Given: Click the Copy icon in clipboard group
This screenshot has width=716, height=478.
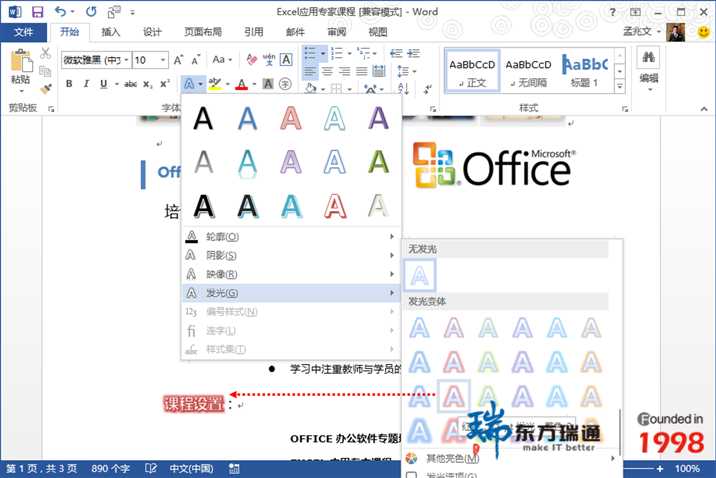Looking at the screenshot, I should tap(45, 71).
